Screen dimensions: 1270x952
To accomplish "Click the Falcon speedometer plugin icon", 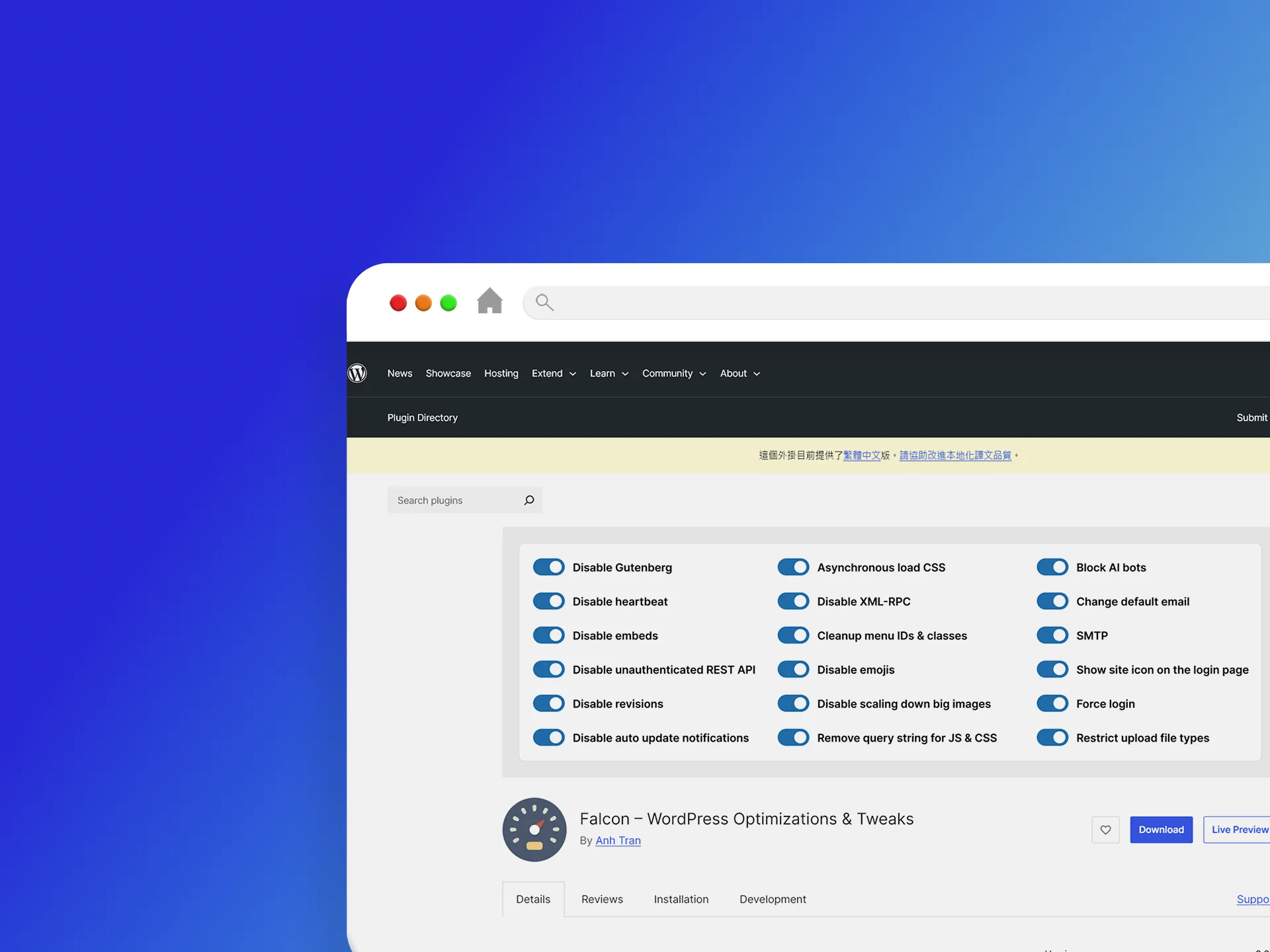I will coord(534,830).
